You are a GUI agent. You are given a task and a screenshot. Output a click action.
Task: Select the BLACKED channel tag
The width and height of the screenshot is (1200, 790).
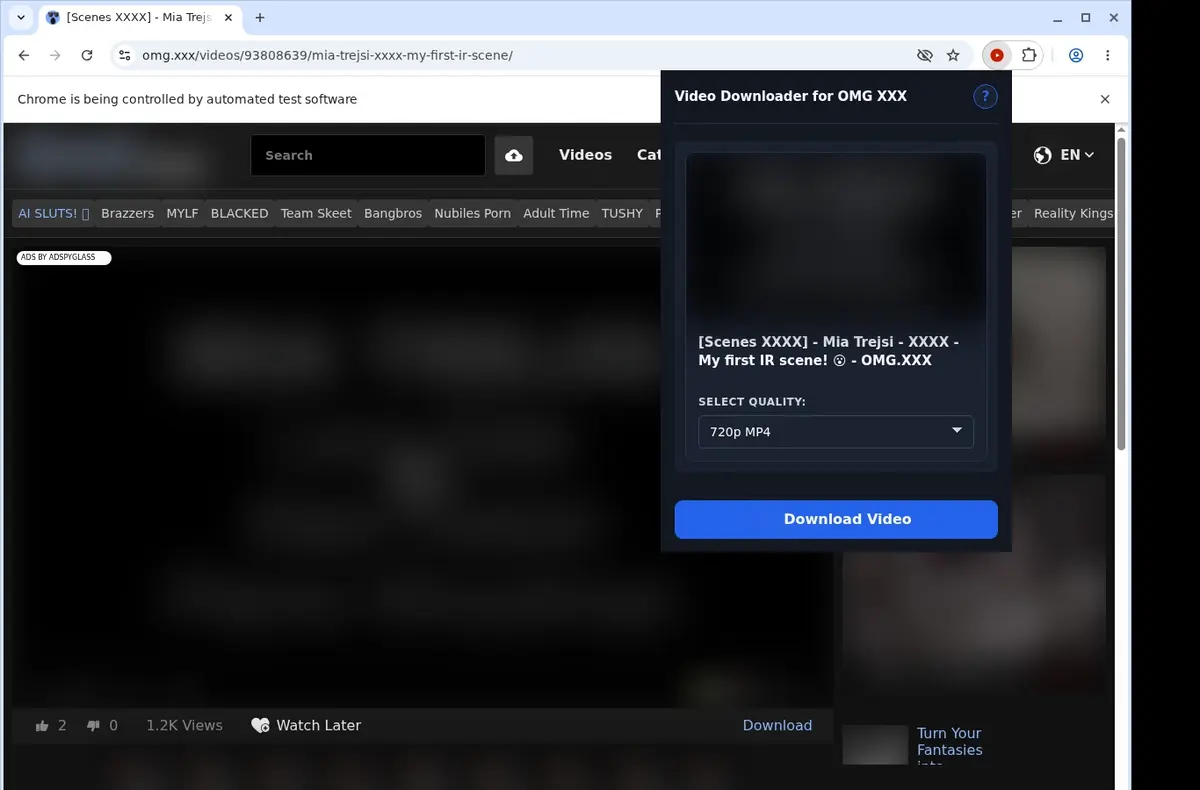pyautogui.click(x=239, y=213)
